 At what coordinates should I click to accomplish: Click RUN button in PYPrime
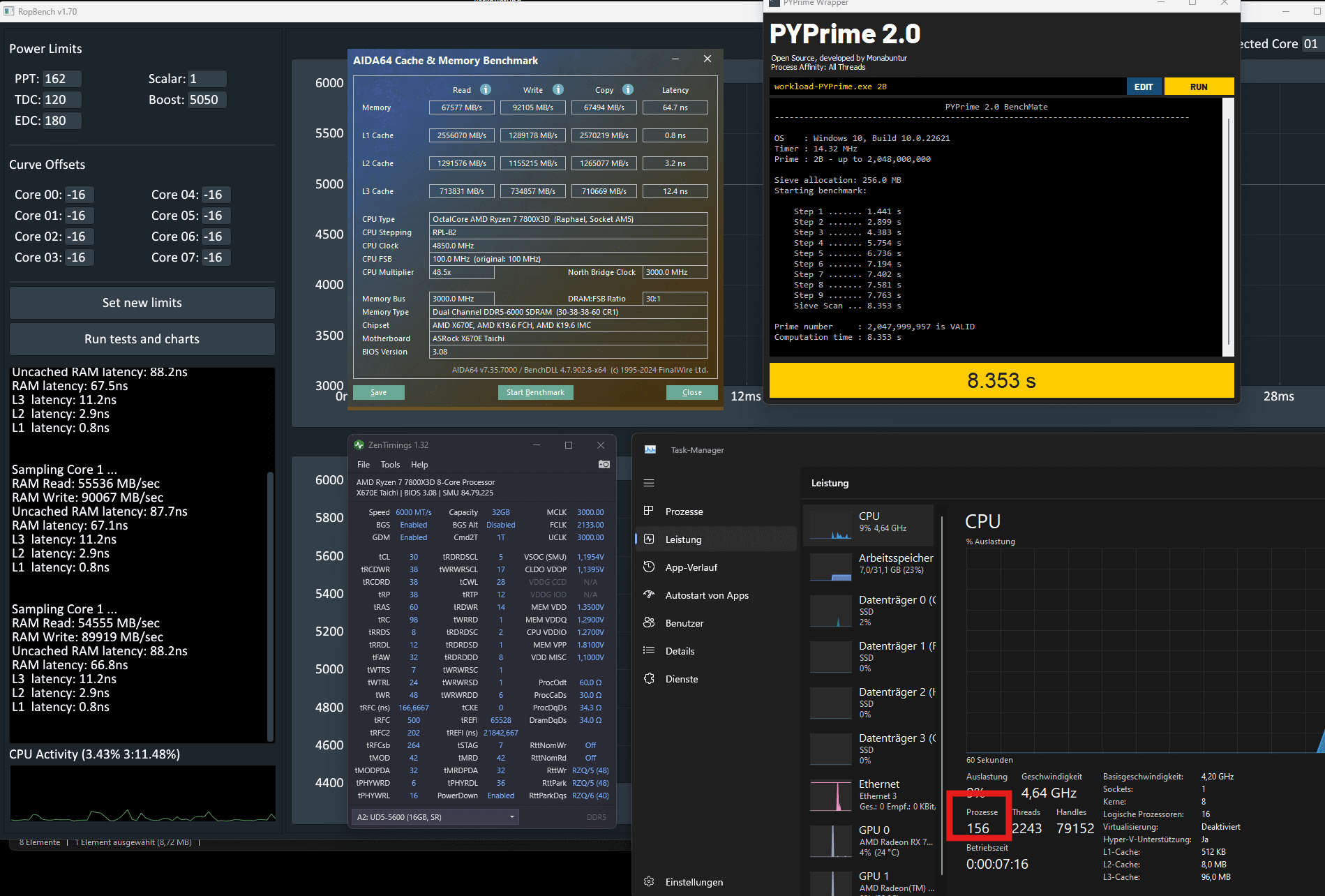click(1199, 87)
